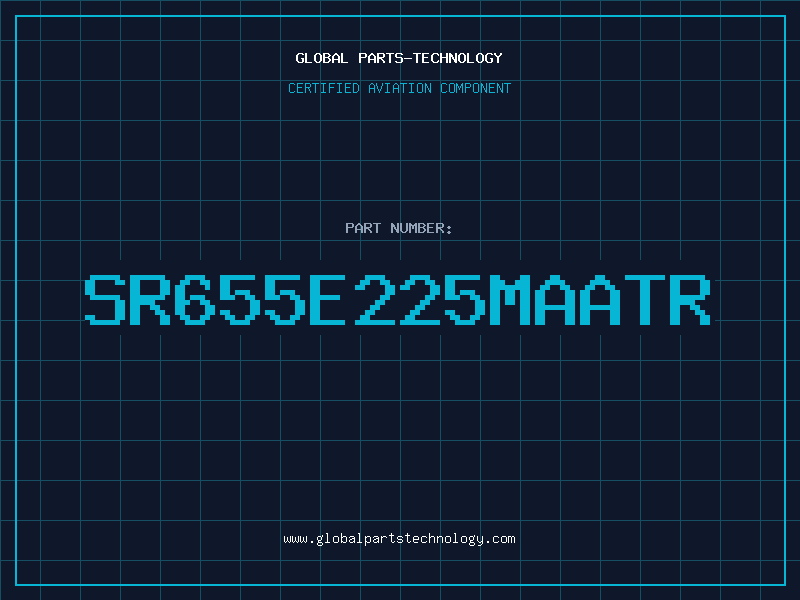Click the leading S of the part number
The height and width of the screenshot is (600, 800).
point(105,300)
